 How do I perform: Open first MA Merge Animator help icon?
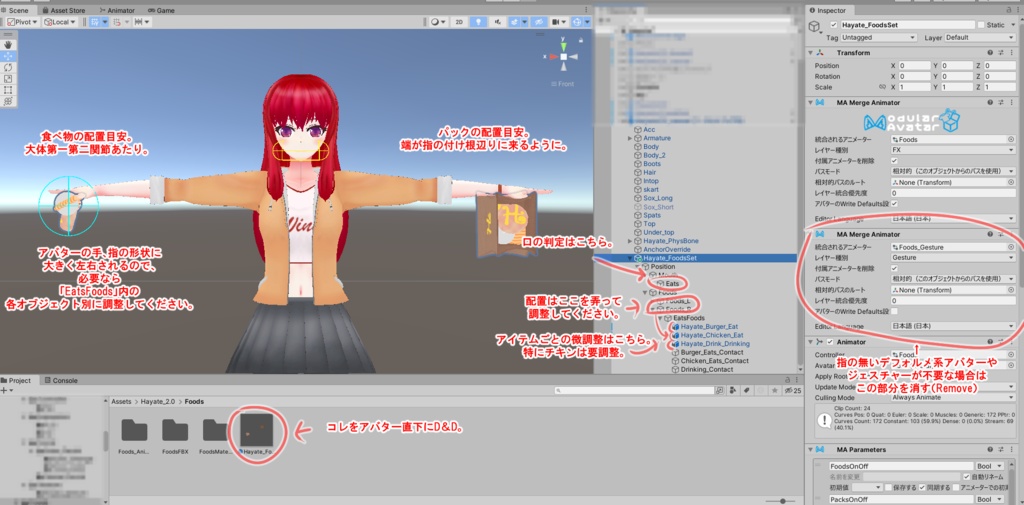click(990, 103)
